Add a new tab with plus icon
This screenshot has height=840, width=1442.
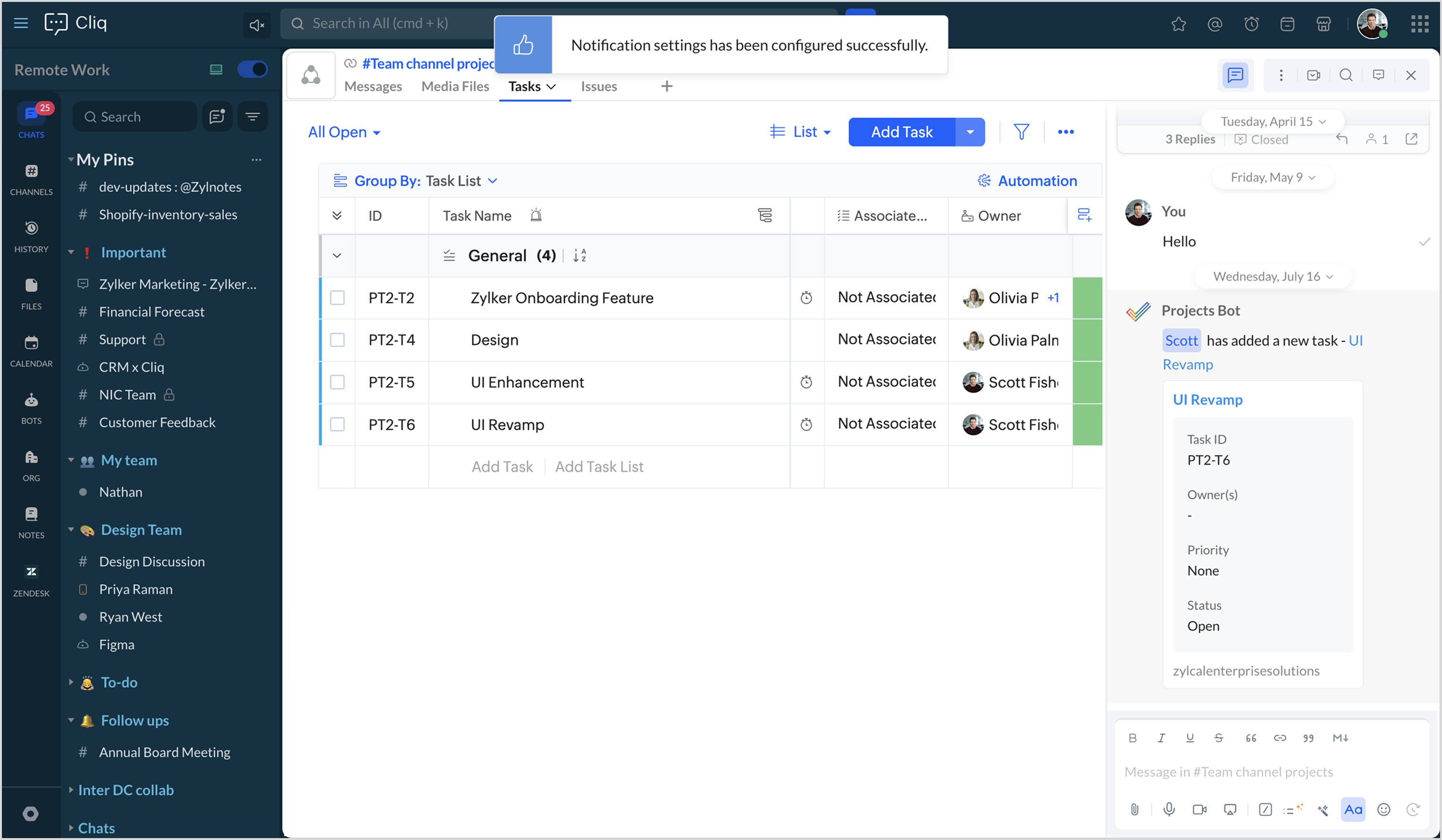coord(666,86)
